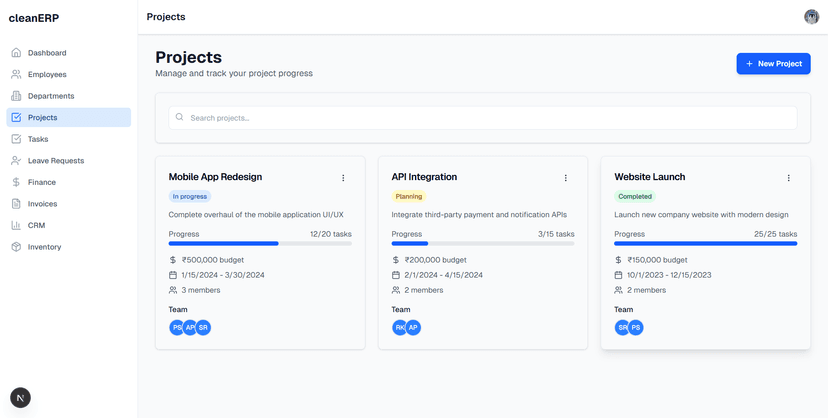Viewport: 828px width, 418px height.
Task: Click the CRM bar chart icon
Action: point(16,225)
